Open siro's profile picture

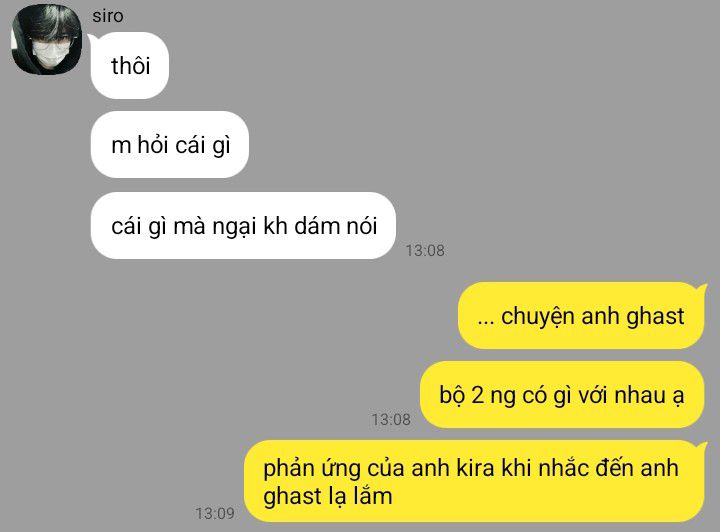(x=46, y=39)
